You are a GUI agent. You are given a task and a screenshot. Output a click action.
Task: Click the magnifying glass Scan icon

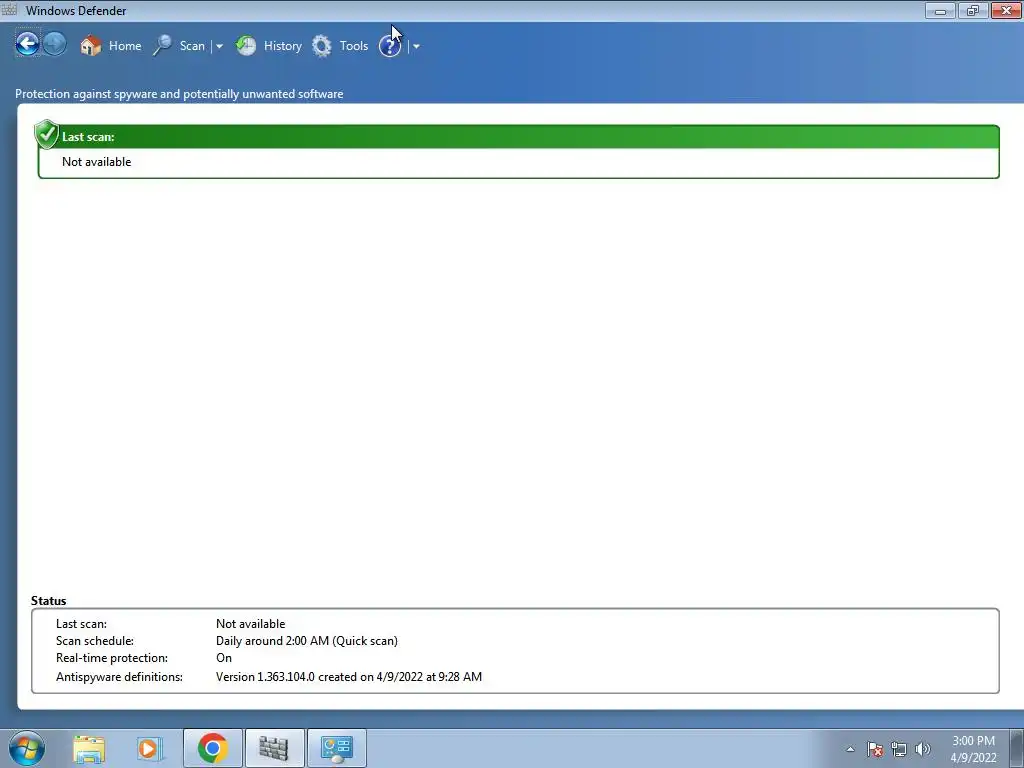163,46
